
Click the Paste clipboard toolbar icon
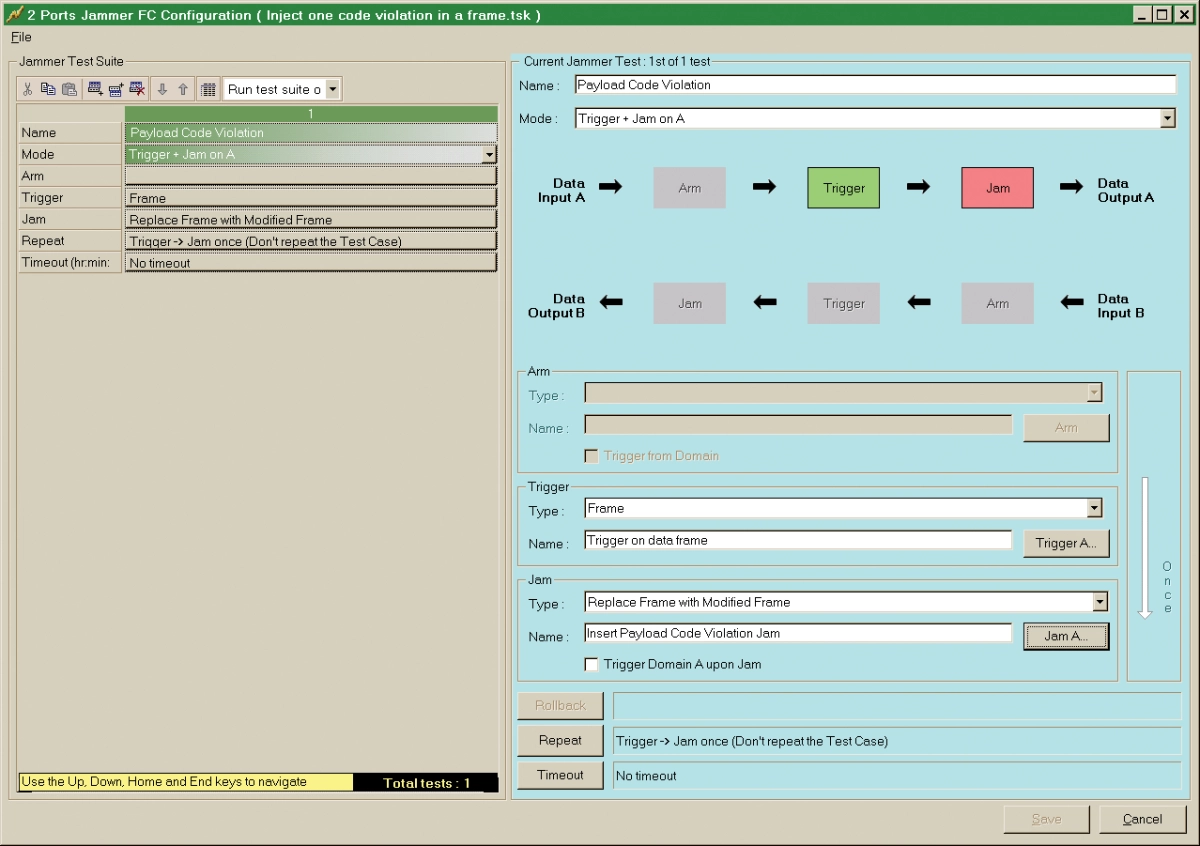[69, 89]
